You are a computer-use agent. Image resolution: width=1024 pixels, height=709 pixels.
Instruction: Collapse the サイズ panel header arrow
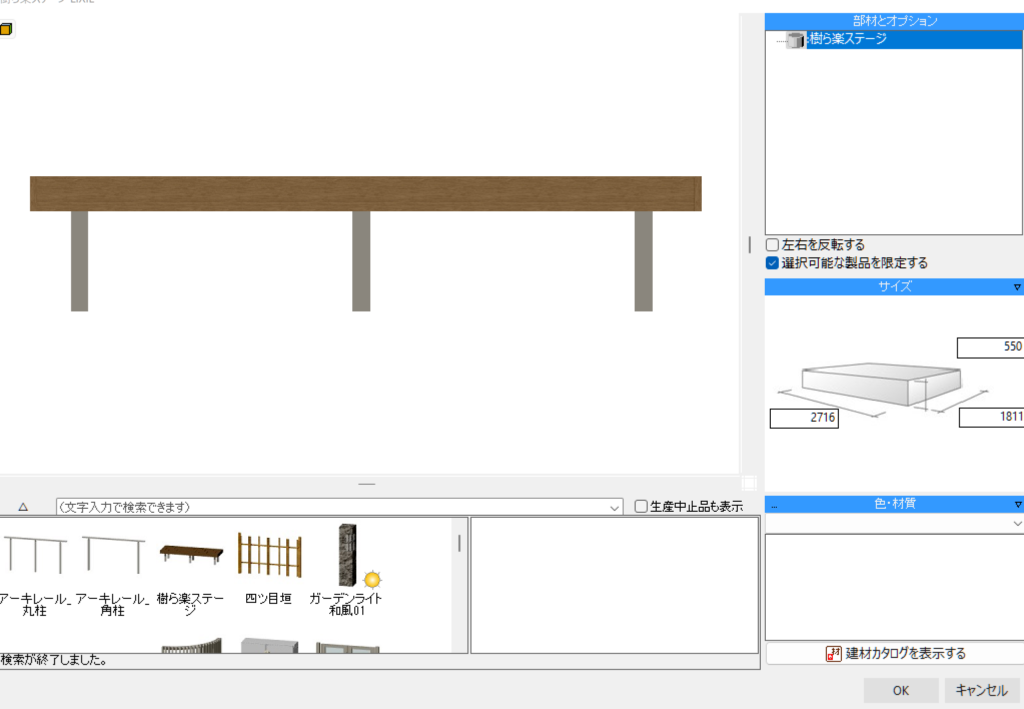click(1016, 287)
